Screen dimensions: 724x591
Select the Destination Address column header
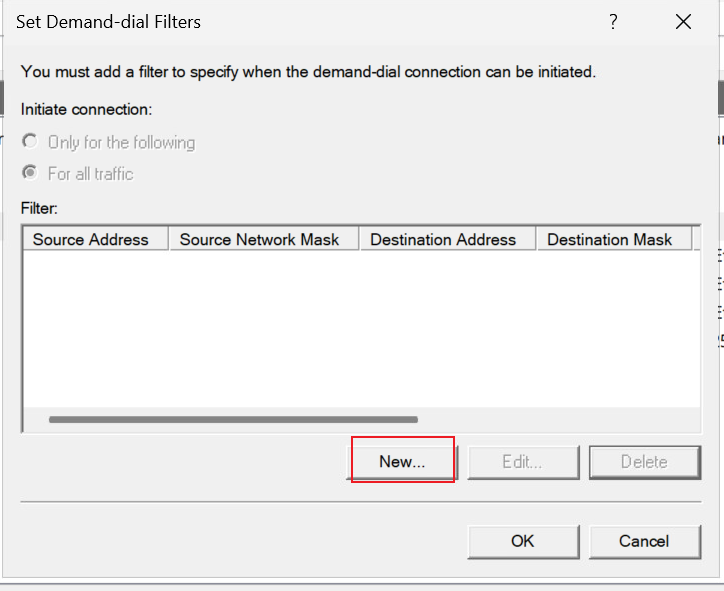point(447,239)
